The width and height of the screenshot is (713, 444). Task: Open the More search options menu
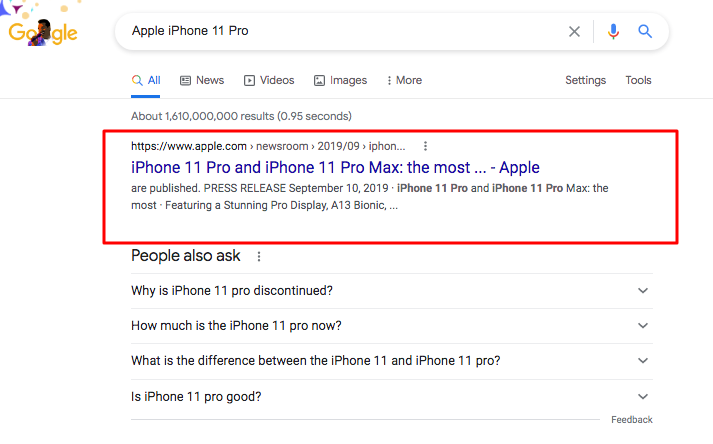click(404, 81)
